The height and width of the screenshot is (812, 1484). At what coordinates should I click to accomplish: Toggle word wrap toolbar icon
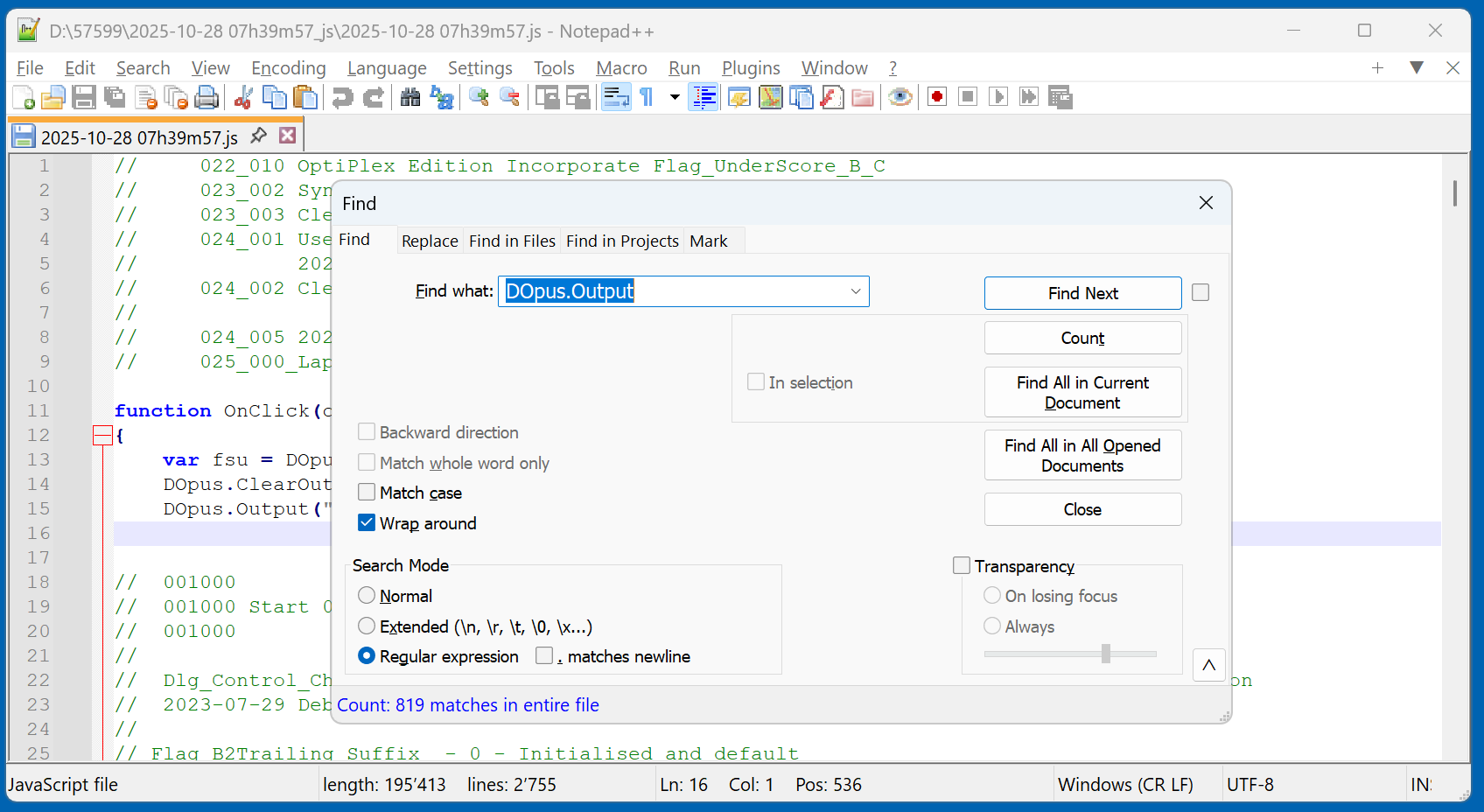click(x=616, y=97)
